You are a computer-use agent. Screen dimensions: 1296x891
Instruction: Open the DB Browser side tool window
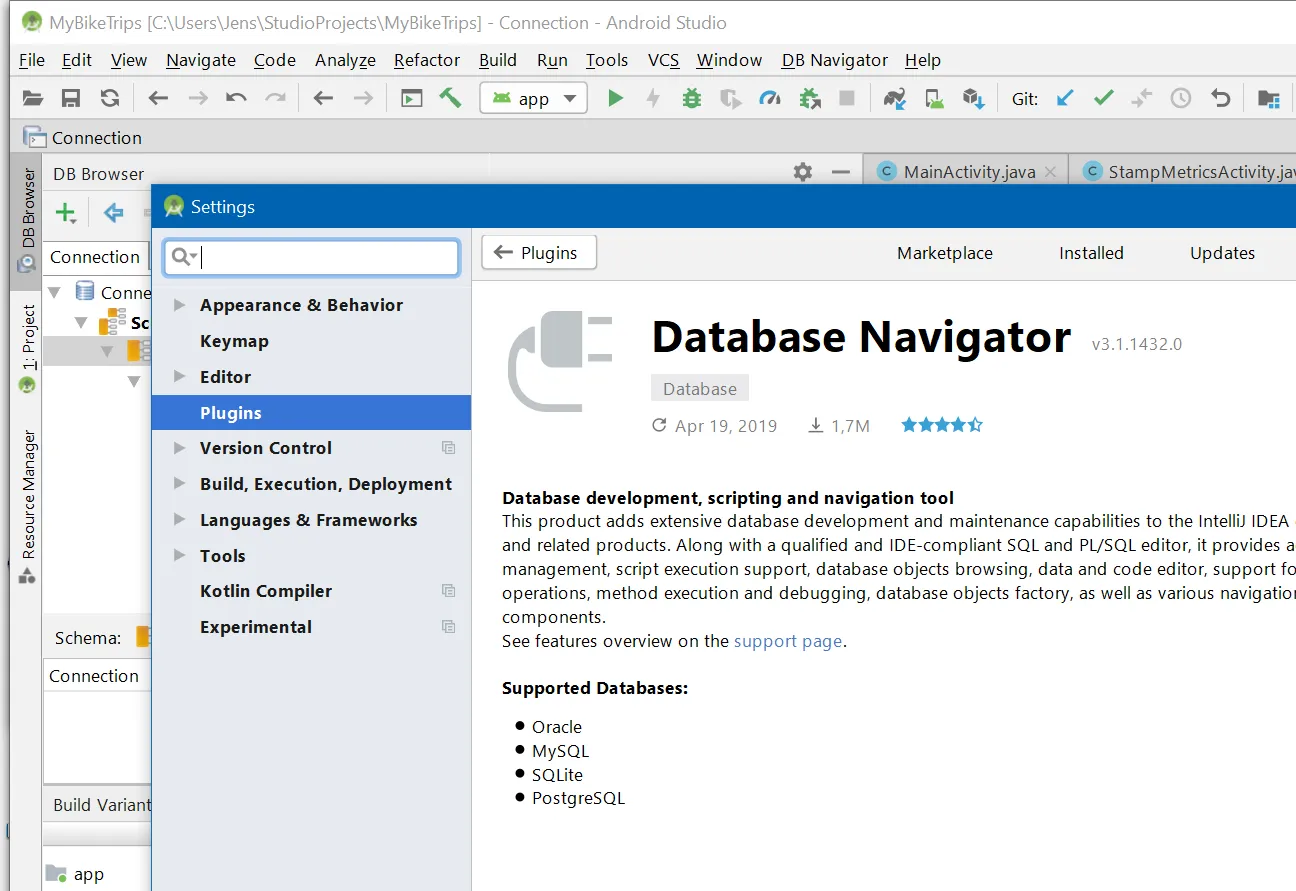pos(28,221)
